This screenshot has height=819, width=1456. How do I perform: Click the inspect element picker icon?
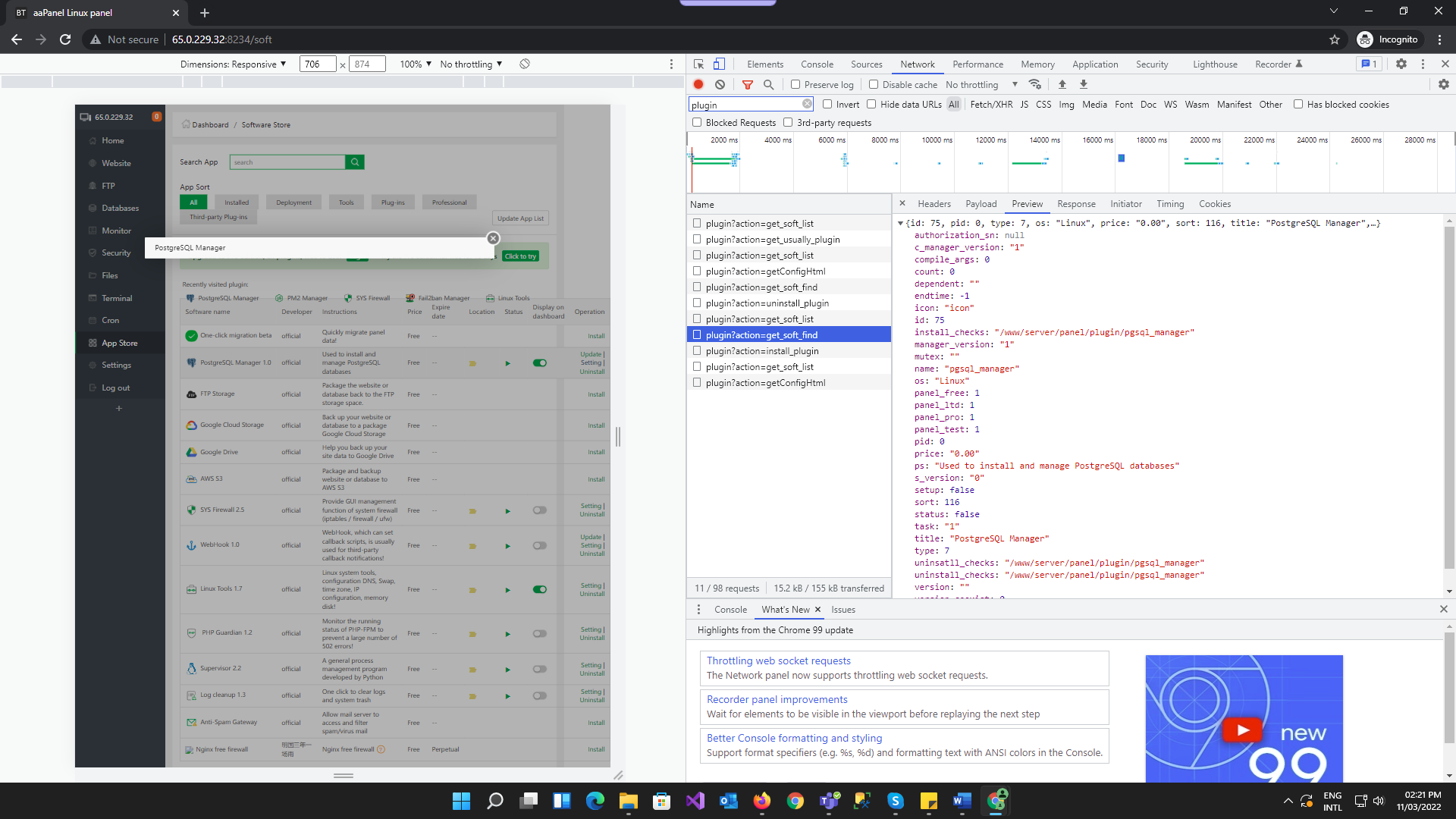point(698,64)
